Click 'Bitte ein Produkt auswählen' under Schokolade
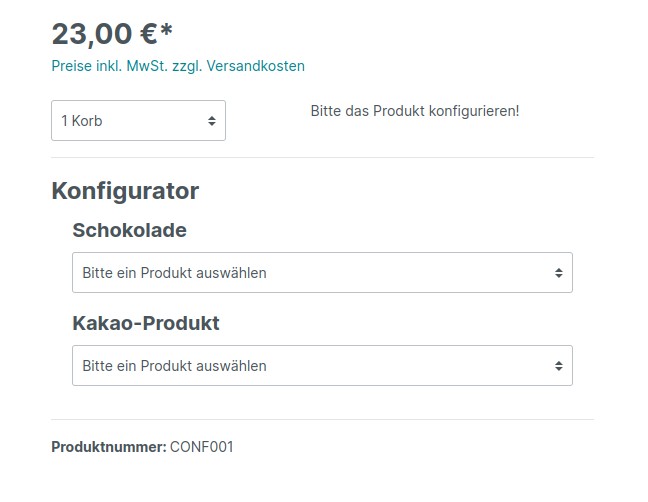The width and height of the screenshot is (648, 502). (x=174, y=273)
